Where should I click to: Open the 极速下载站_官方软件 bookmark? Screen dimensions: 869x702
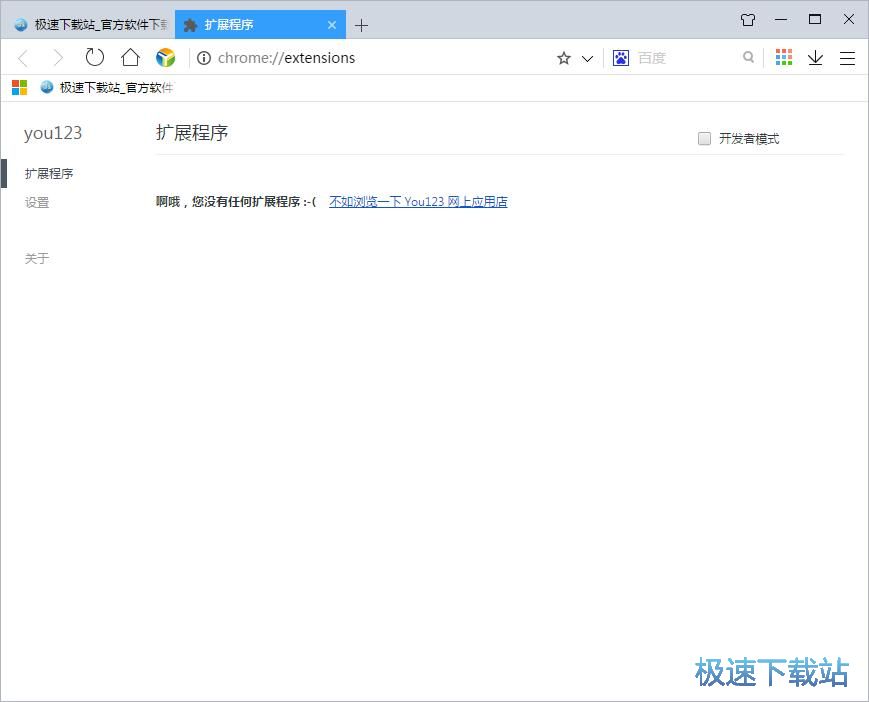pos(106,88)
